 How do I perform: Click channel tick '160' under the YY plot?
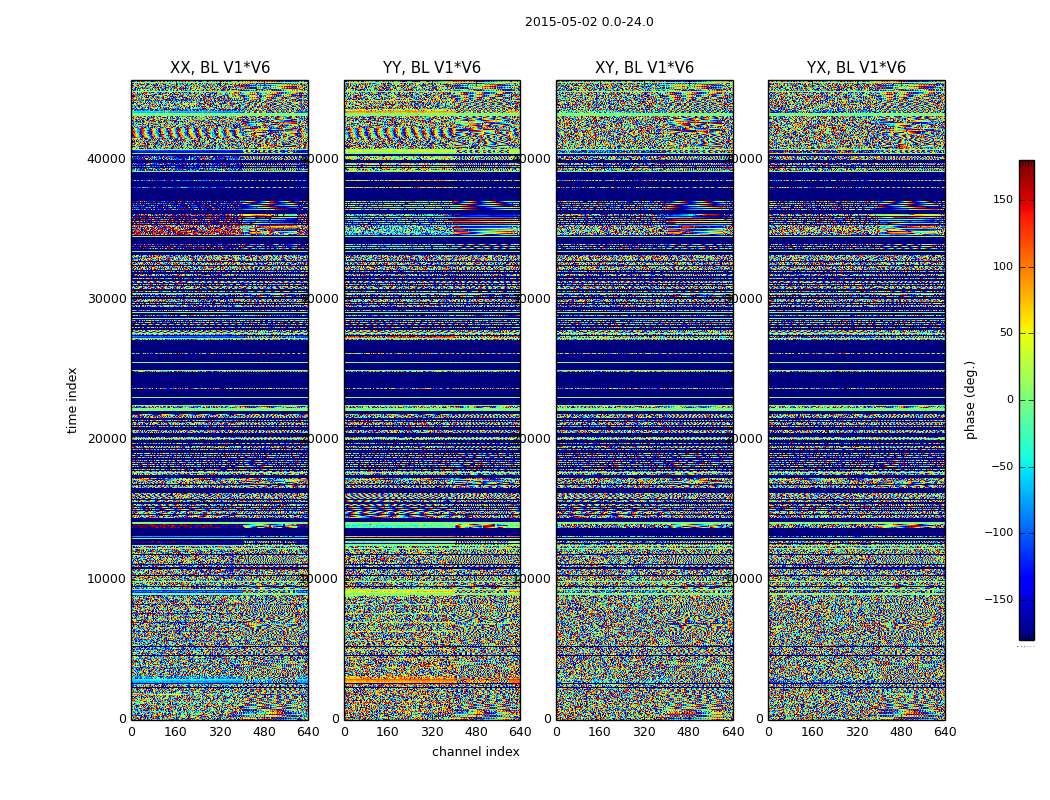(x=388, y=732)
